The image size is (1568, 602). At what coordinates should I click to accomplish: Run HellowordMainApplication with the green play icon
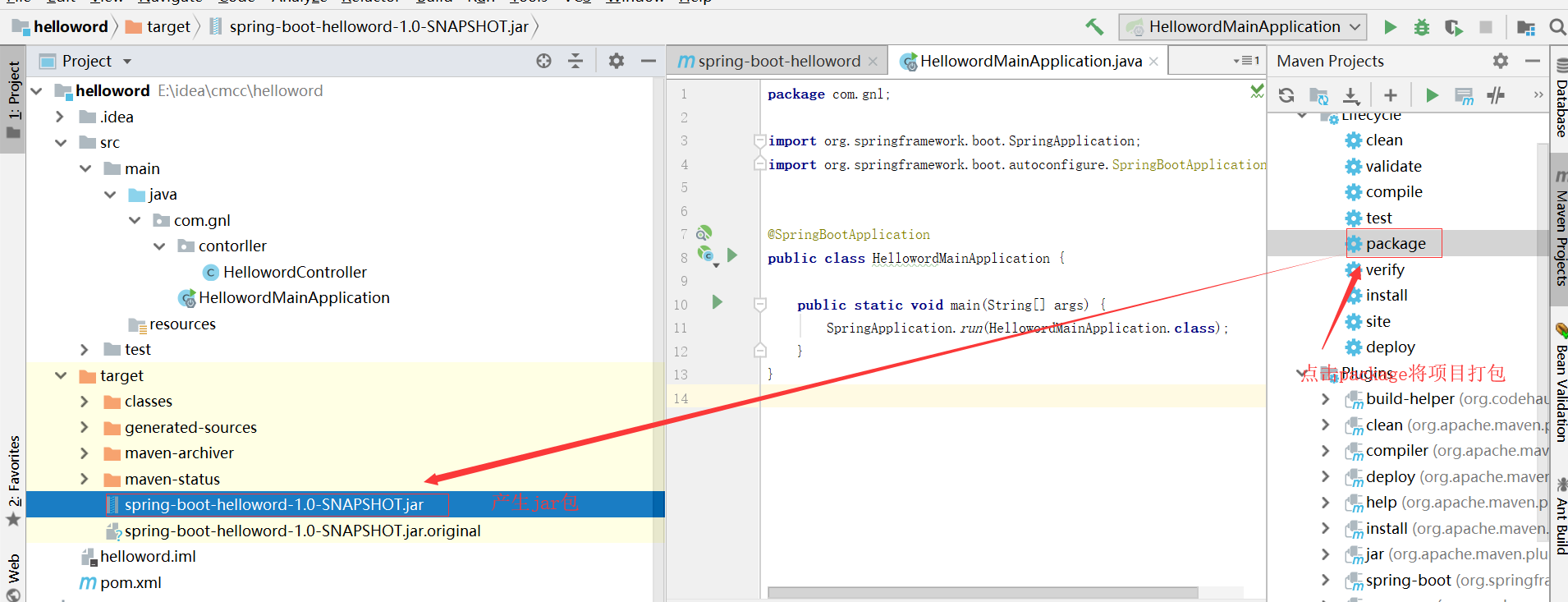[1390, 27]
